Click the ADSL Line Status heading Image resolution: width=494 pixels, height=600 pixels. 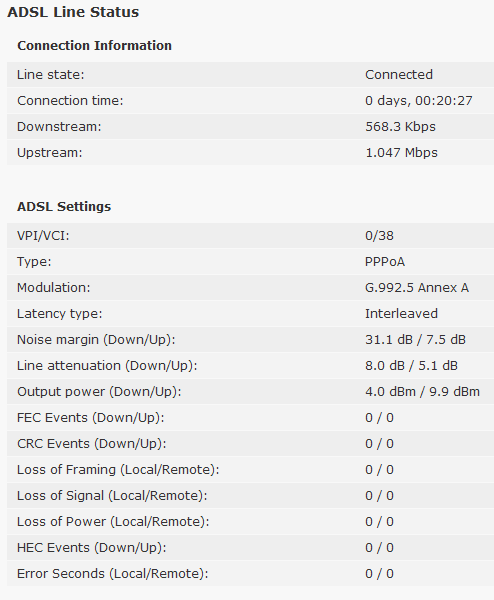[x=73, y=12]
